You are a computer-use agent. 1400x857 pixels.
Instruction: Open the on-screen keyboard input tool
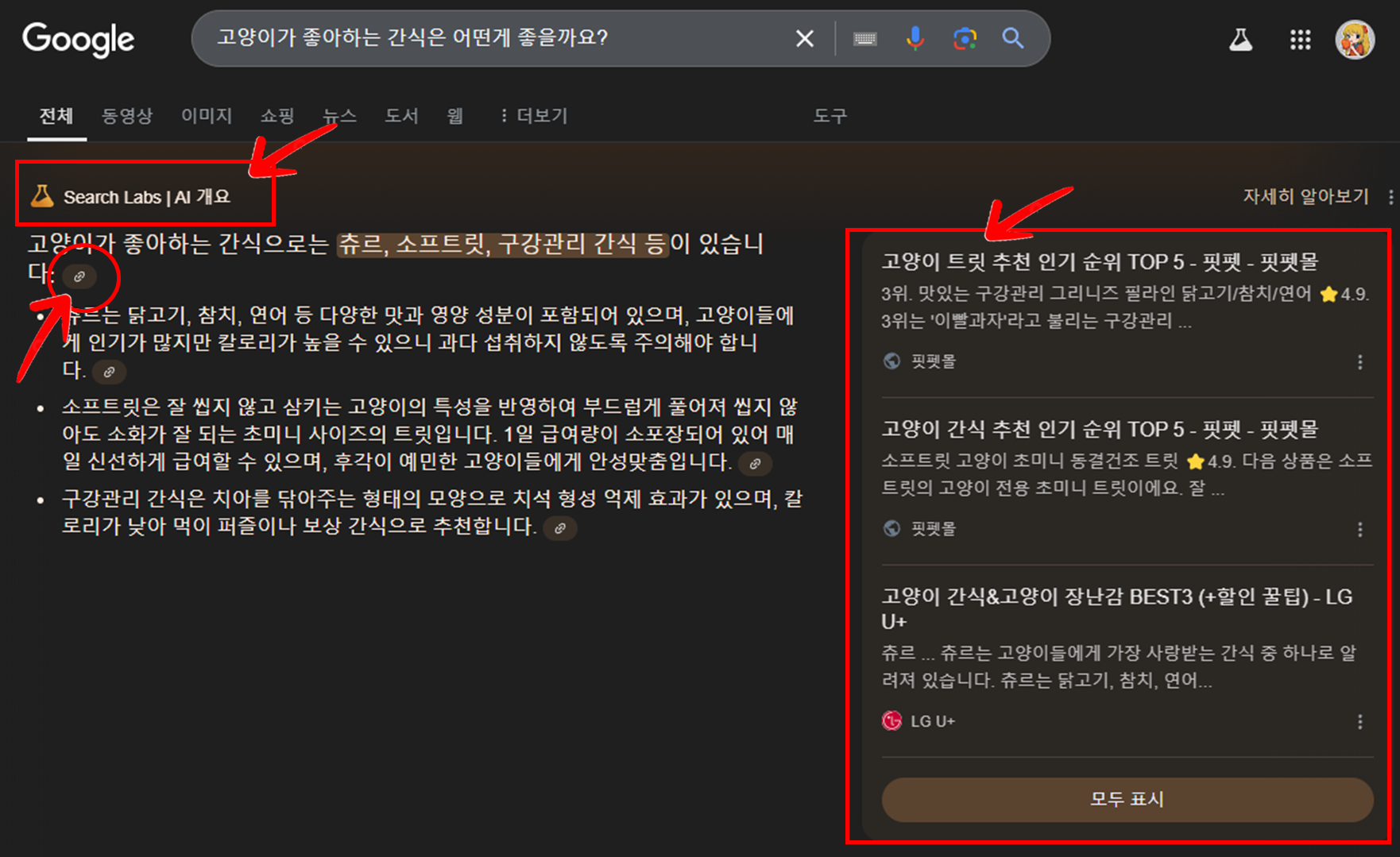coord(864,38)
